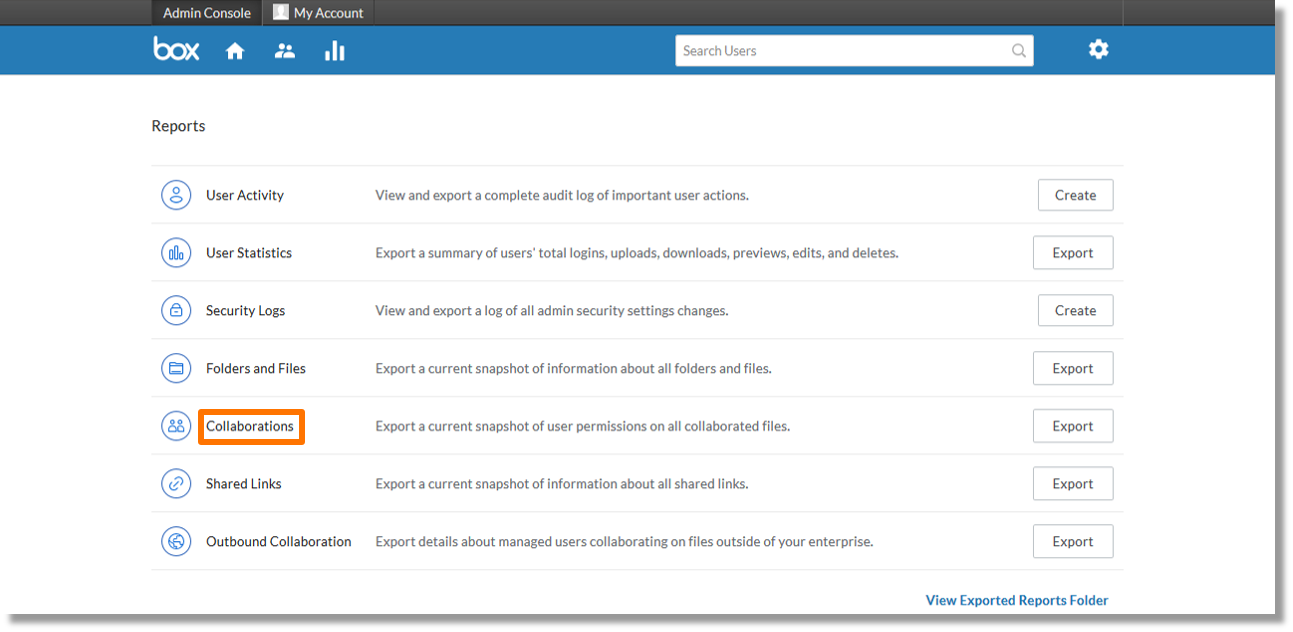
Task: Click the User Activity row icon
Action: pyautogui.click(x=176, y=195)
